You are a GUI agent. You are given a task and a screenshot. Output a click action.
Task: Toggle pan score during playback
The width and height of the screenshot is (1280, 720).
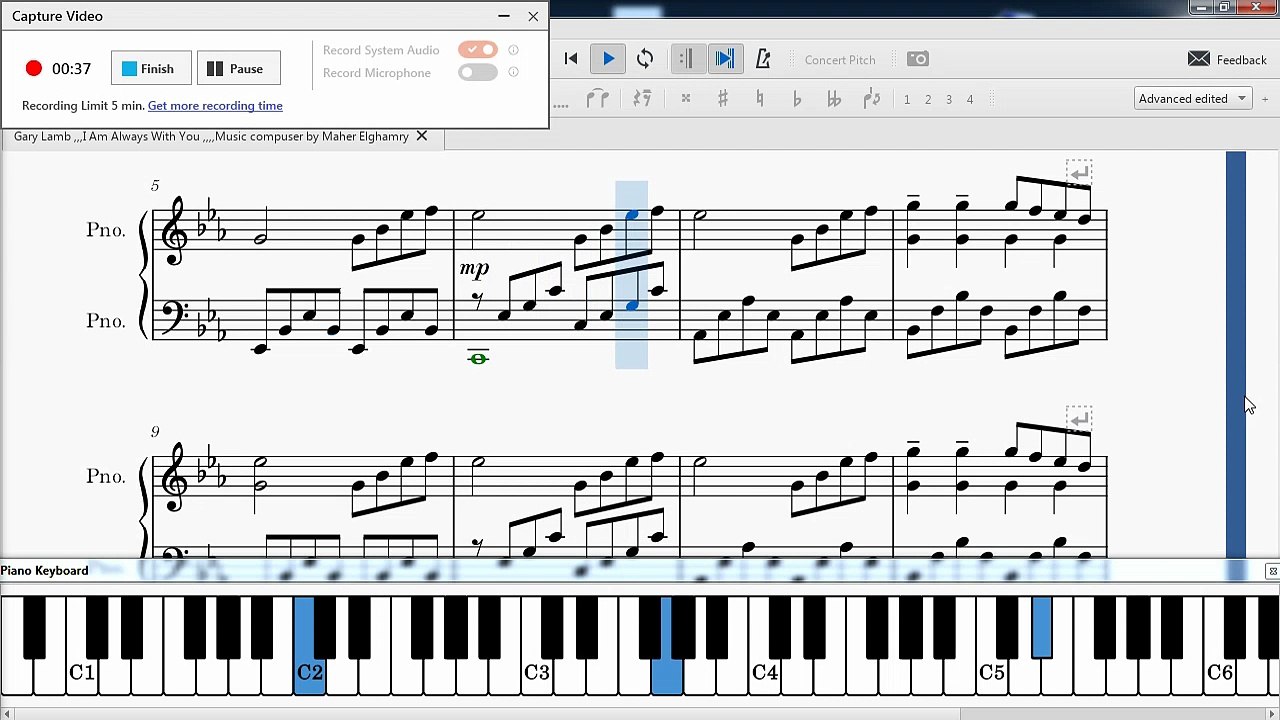click(724, 59)
